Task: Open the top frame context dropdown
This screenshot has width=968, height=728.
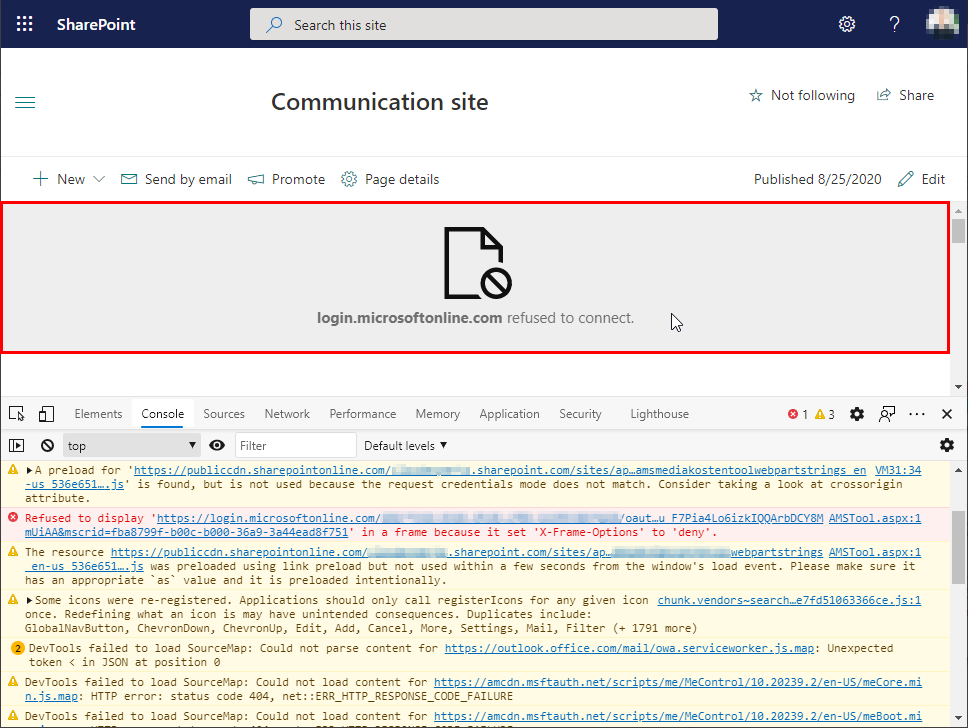Action: [131, 444]
